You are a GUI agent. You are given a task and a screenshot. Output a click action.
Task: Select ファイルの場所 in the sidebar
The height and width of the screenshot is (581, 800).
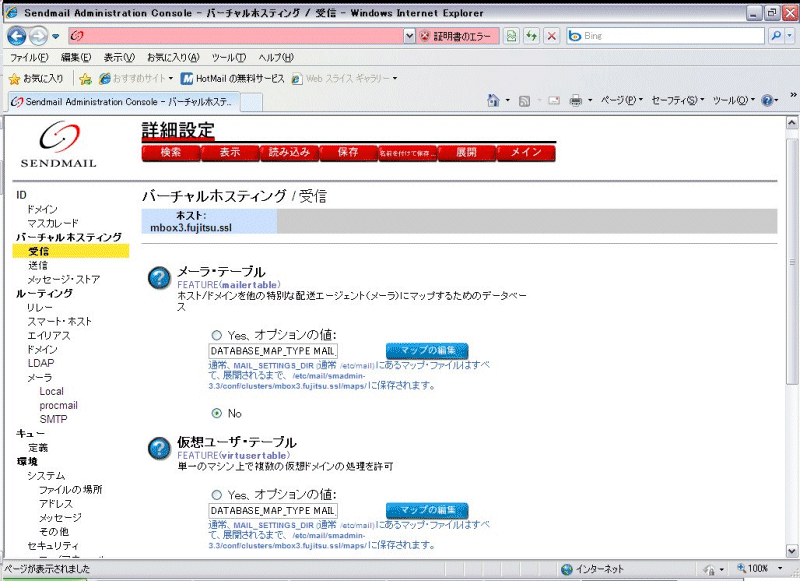coord(70,490)
